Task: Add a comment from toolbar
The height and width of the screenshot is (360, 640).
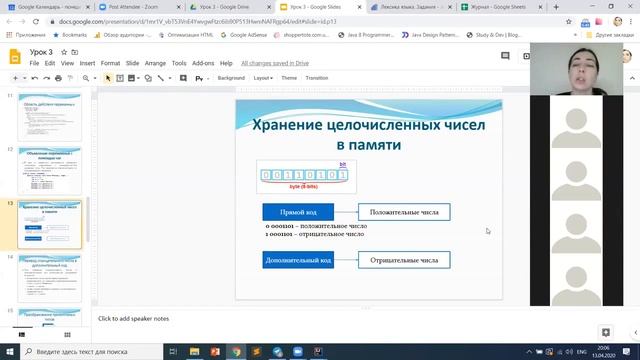Action: [183, 78]
